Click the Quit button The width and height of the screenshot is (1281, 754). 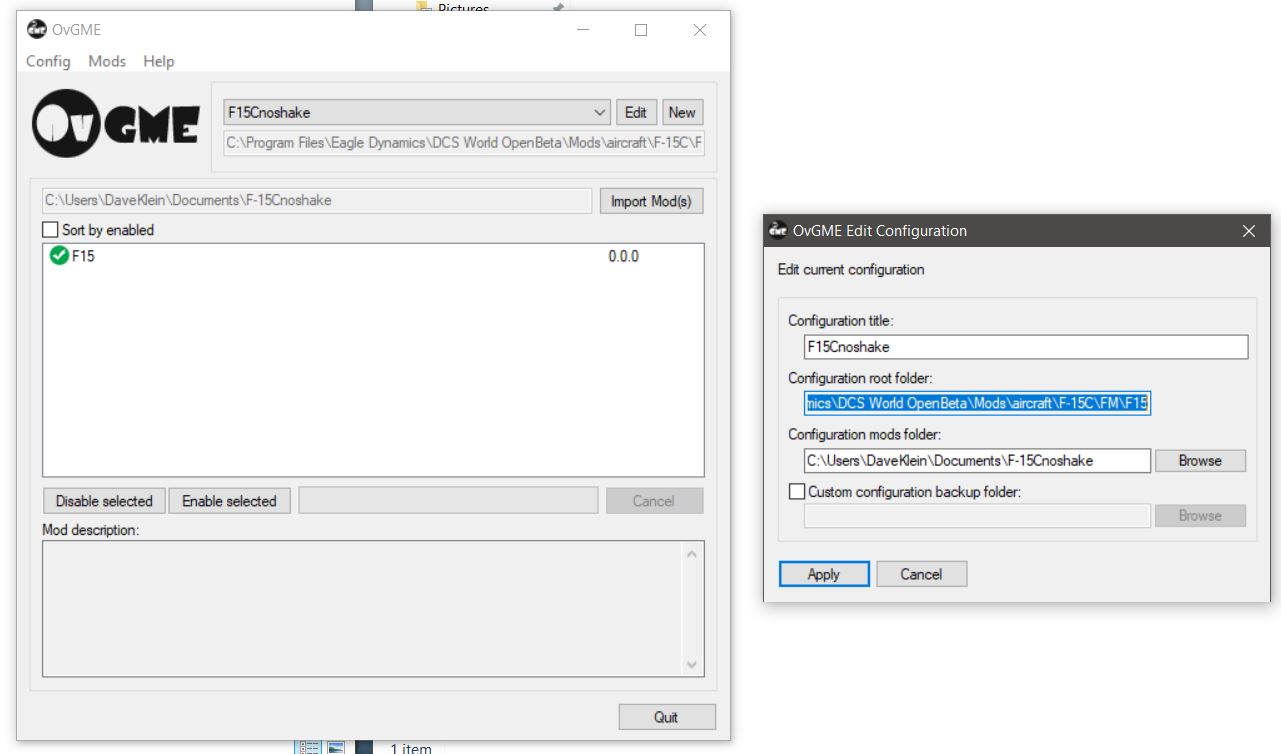(x=666, y=717)
